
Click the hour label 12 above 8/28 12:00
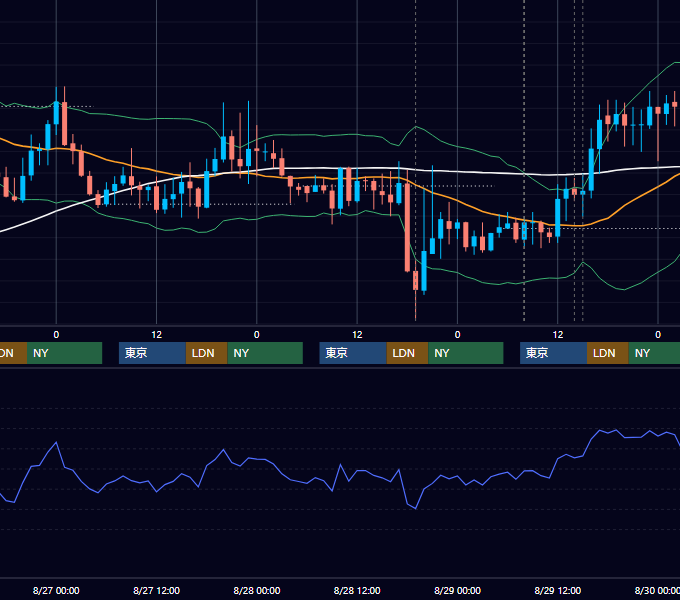click(357, 335)
